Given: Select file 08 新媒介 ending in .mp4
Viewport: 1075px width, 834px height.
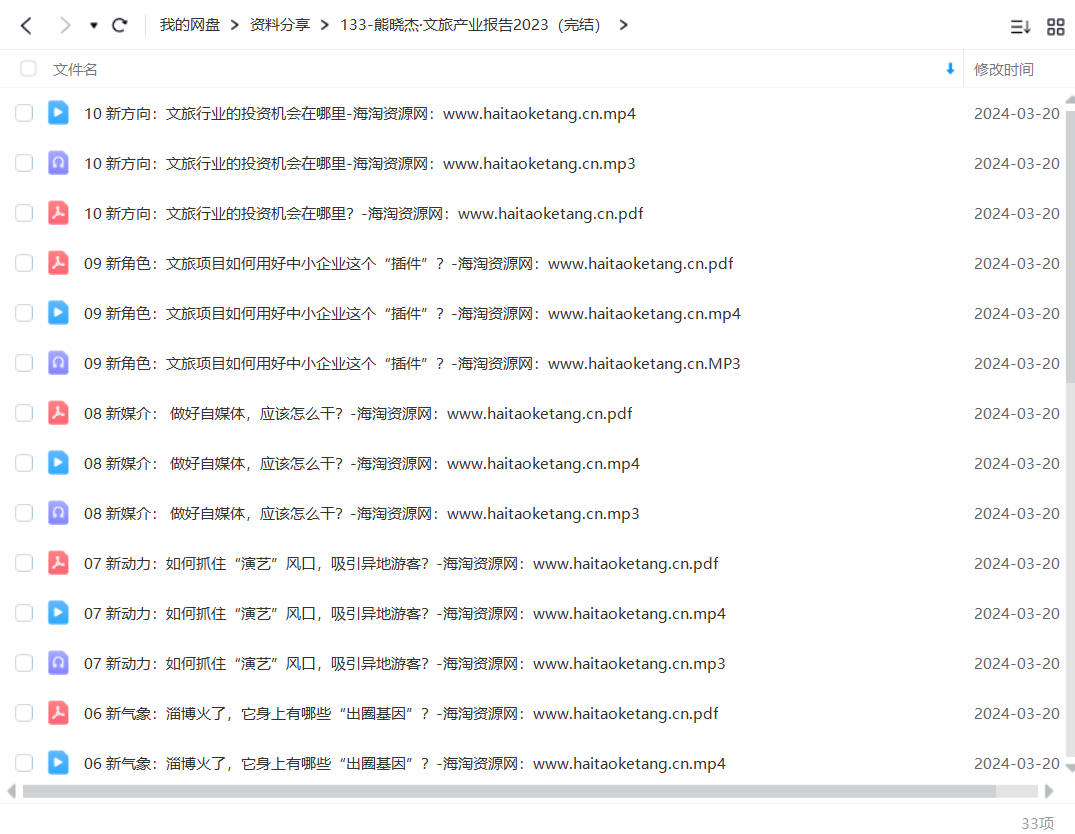Looking at the screenshot, I should tap(362, 464).
